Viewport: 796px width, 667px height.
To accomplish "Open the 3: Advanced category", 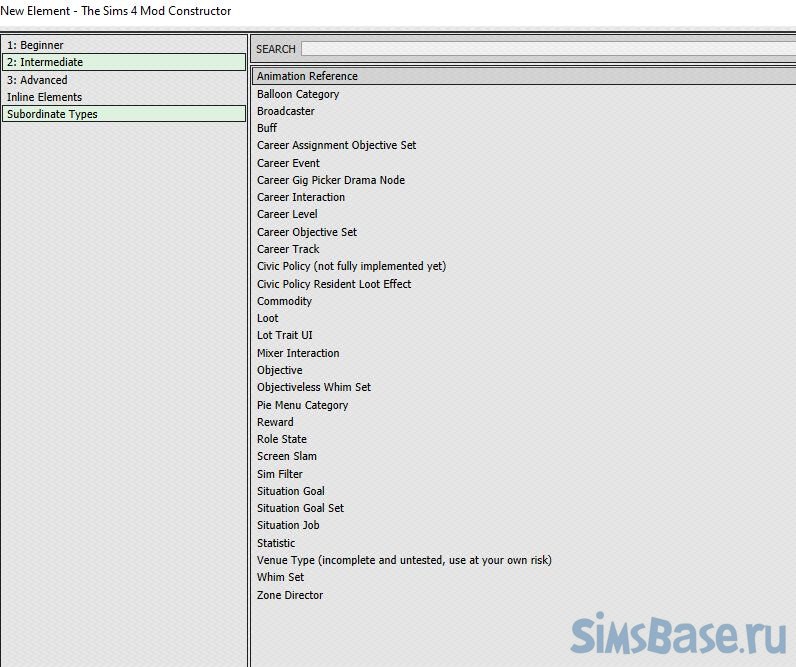I will click(37, 80).
